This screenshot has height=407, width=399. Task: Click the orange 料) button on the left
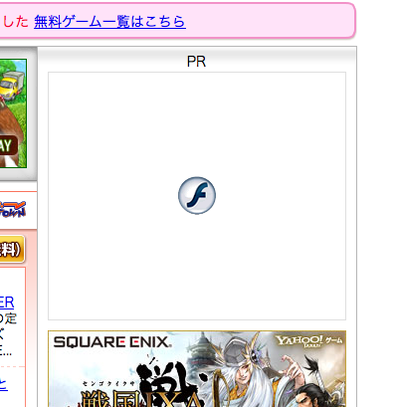point(12,249)
